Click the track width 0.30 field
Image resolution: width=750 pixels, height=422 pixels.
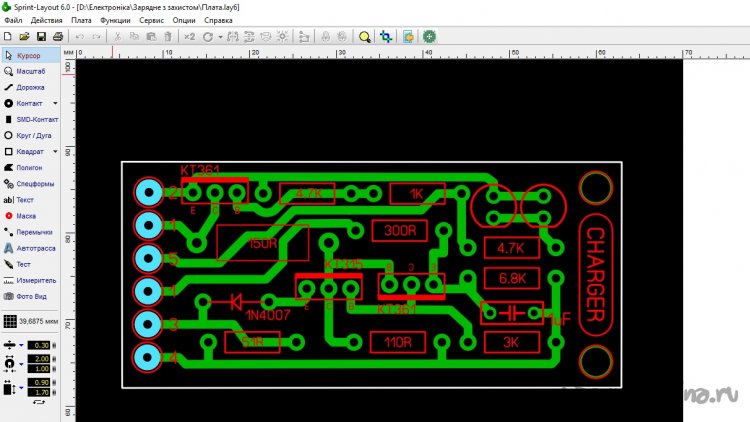point(40,344)
